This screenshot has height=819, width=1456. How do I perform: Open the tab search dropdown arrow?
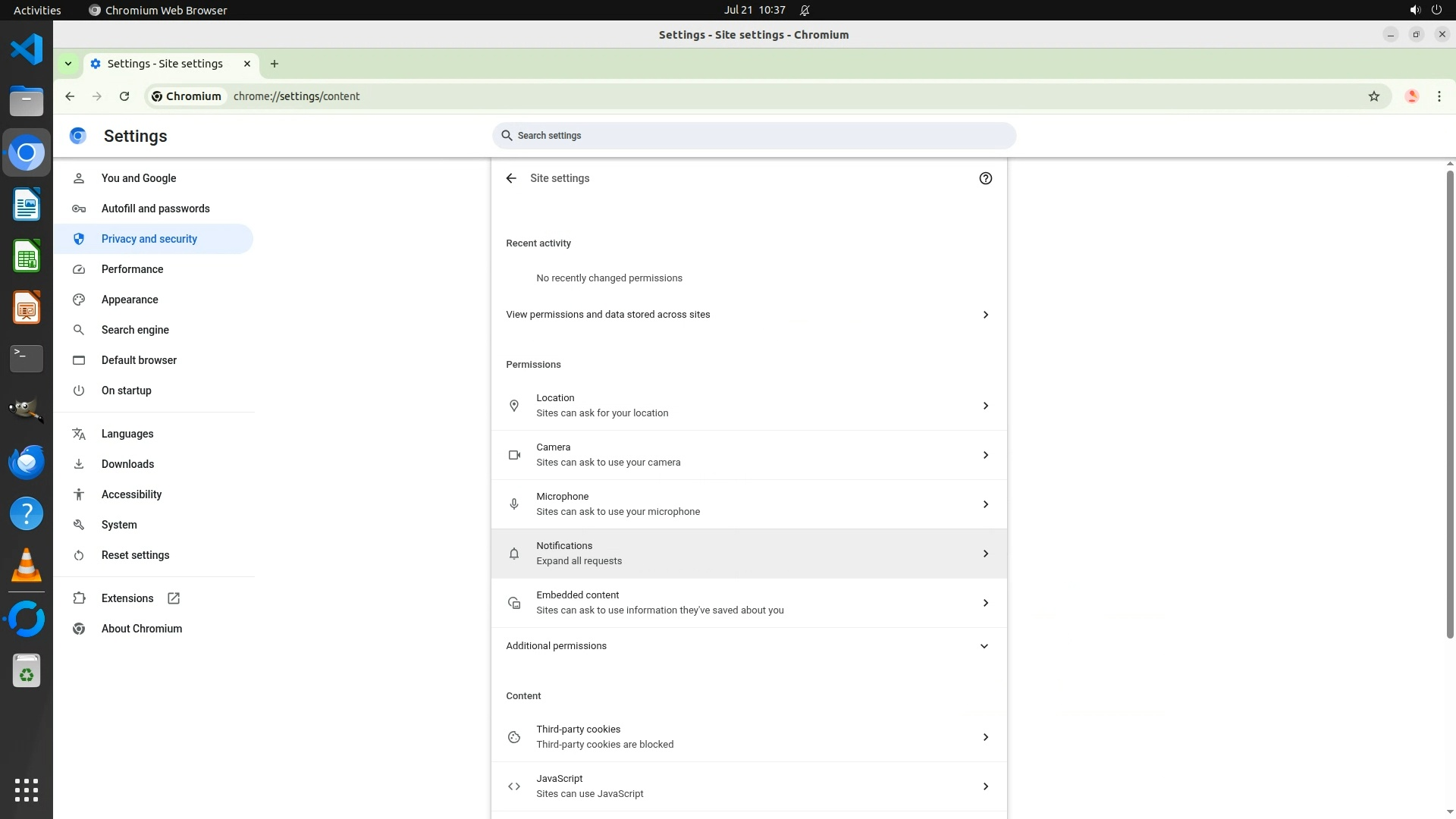pos(68,64)
